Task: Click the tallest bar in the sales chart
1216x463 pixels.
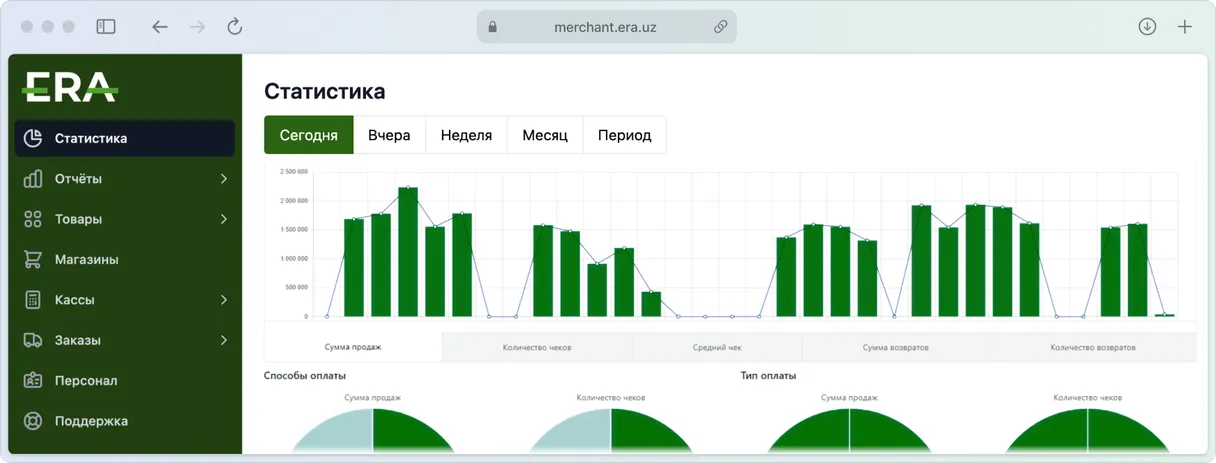Action: [x=407, y=252]
